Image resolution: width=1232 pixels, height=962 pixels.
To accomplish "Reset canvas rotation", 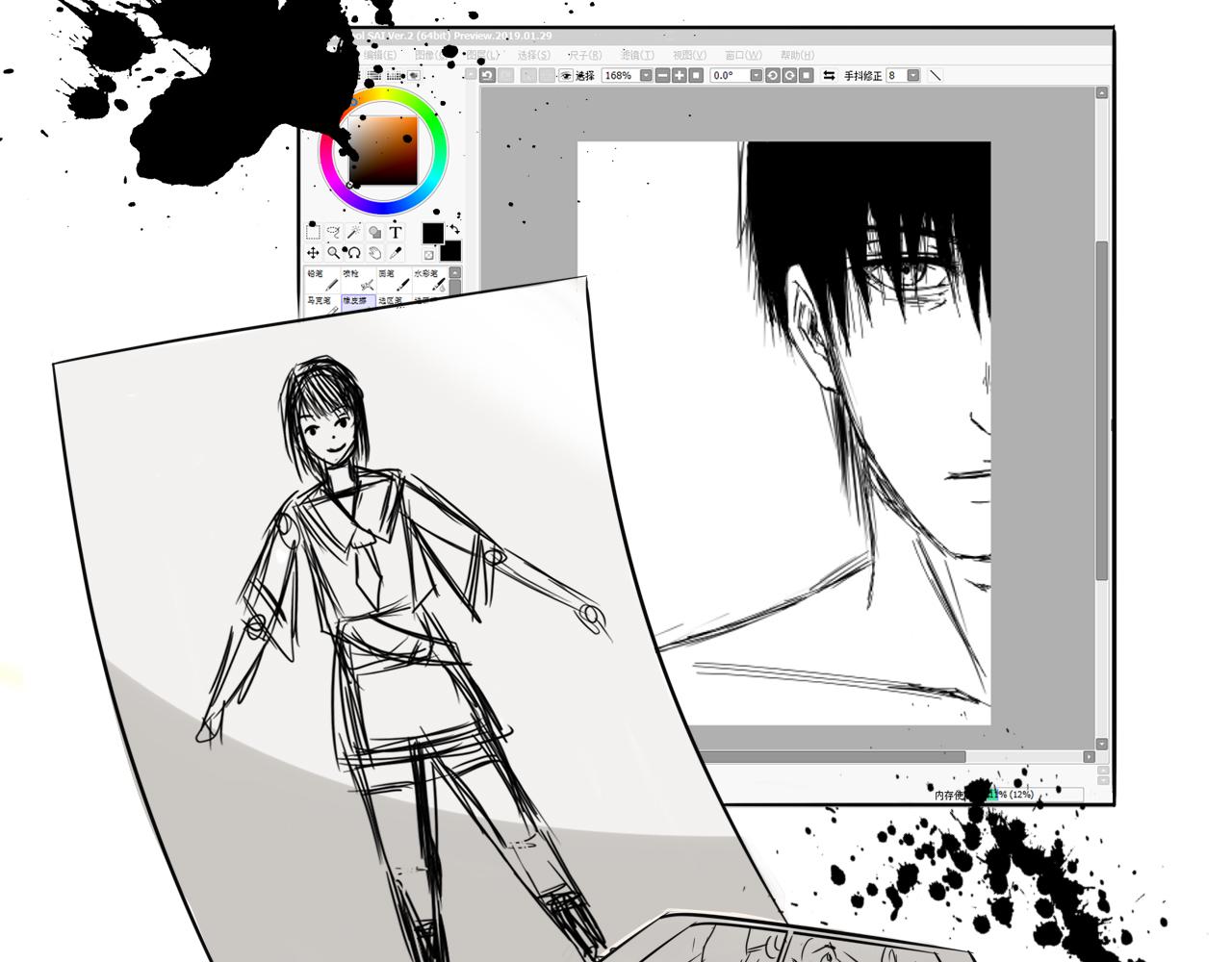I will [807, 75].
